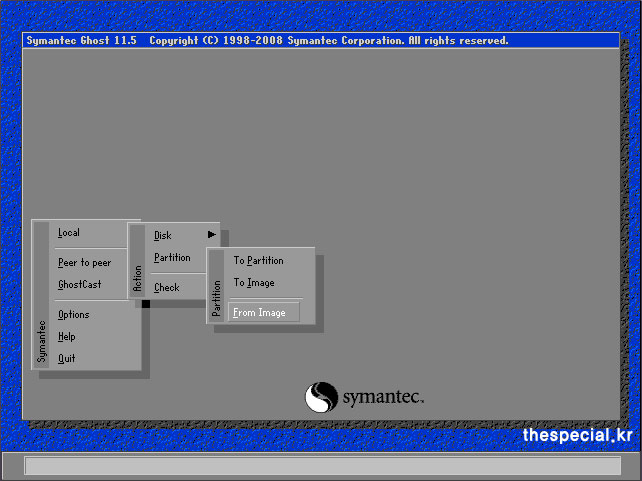Click Help in the Symantec menu

click(66, 336)
